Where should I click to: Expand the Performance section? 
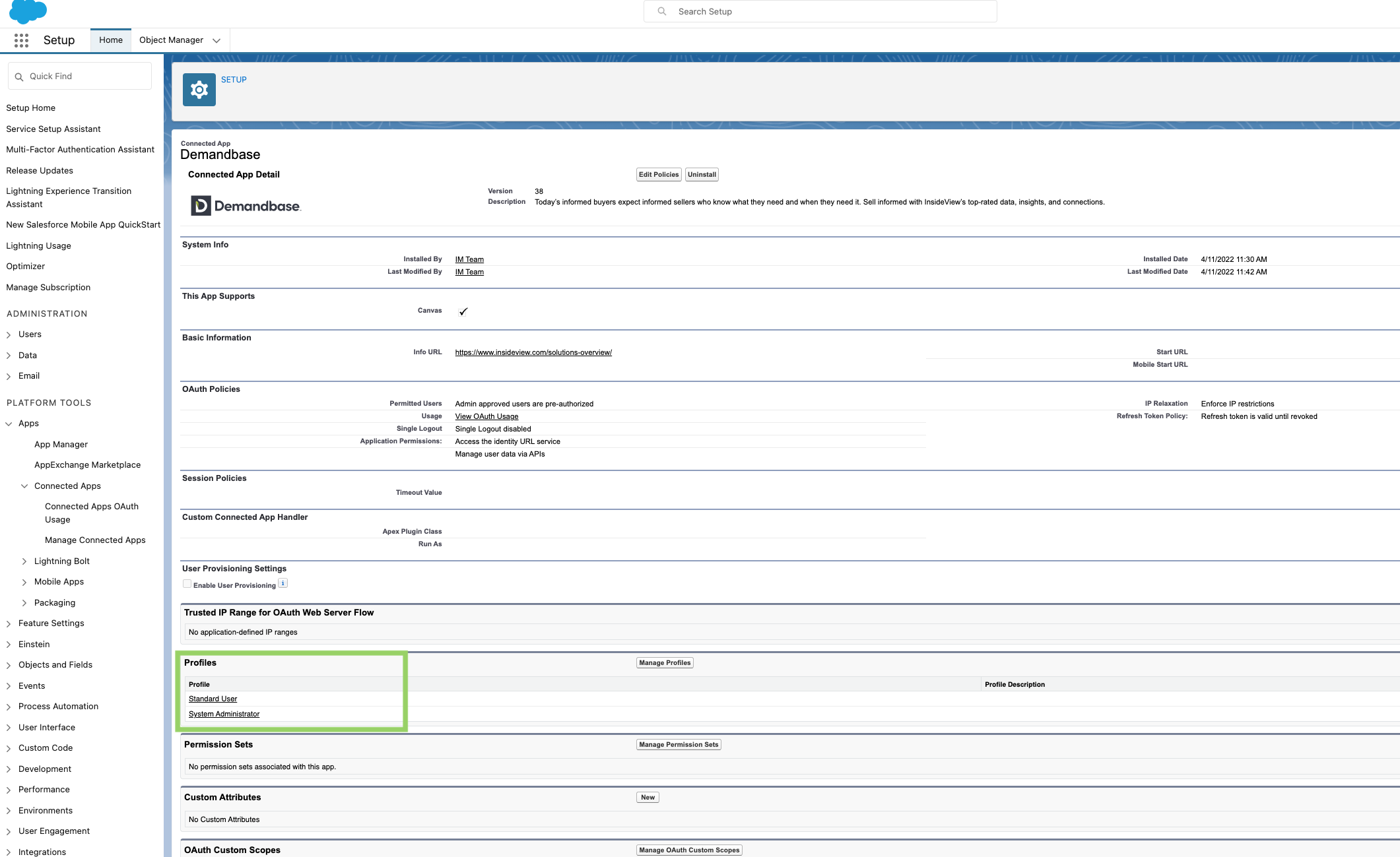[x=9, y=790]
